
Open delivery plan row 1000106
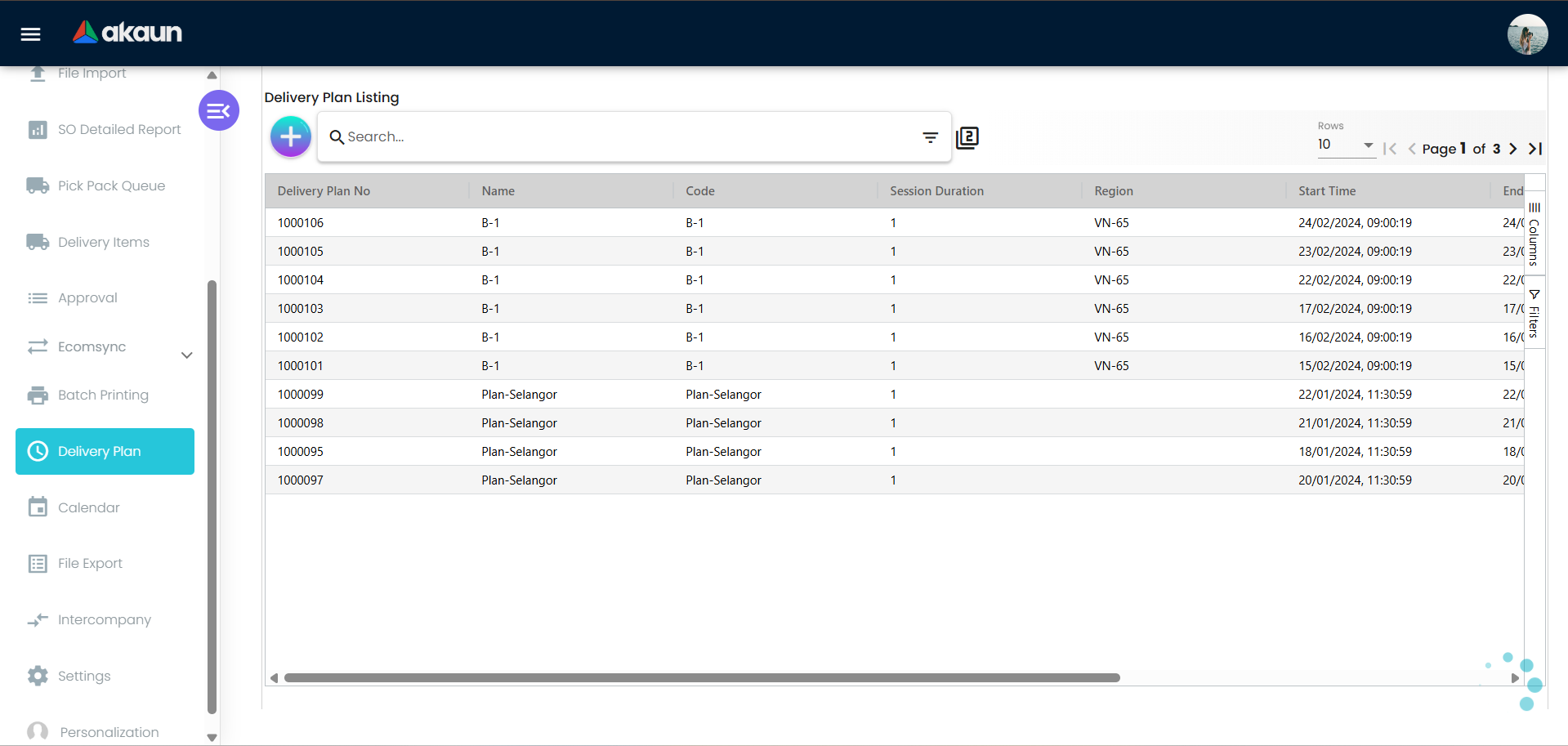tap(301, 223)
